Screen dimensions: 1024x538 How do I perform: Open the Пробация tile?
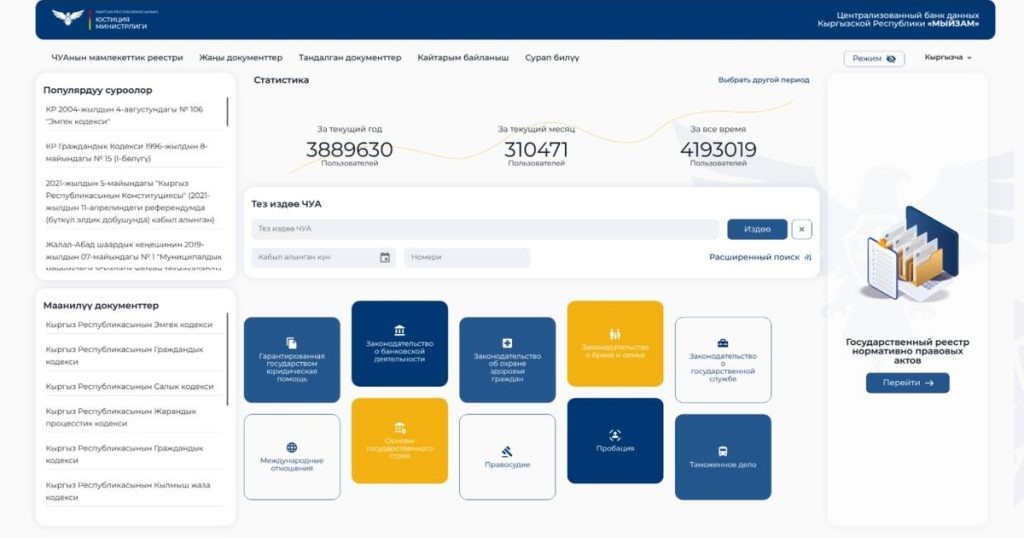coord(615,441)
